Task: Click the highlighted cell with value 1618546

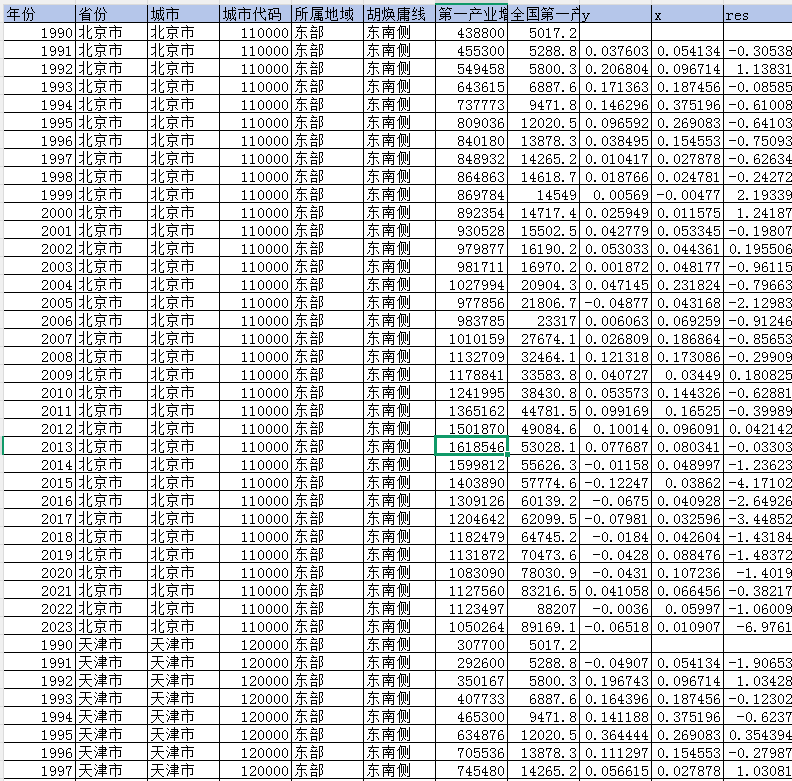Action: click(472, 447)
